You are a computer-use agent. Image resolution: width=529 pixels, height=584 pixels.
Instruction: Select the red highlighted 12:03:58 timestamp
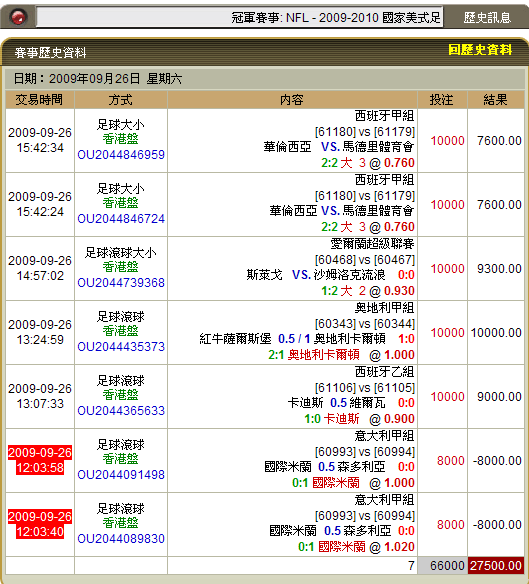point(40,460)
